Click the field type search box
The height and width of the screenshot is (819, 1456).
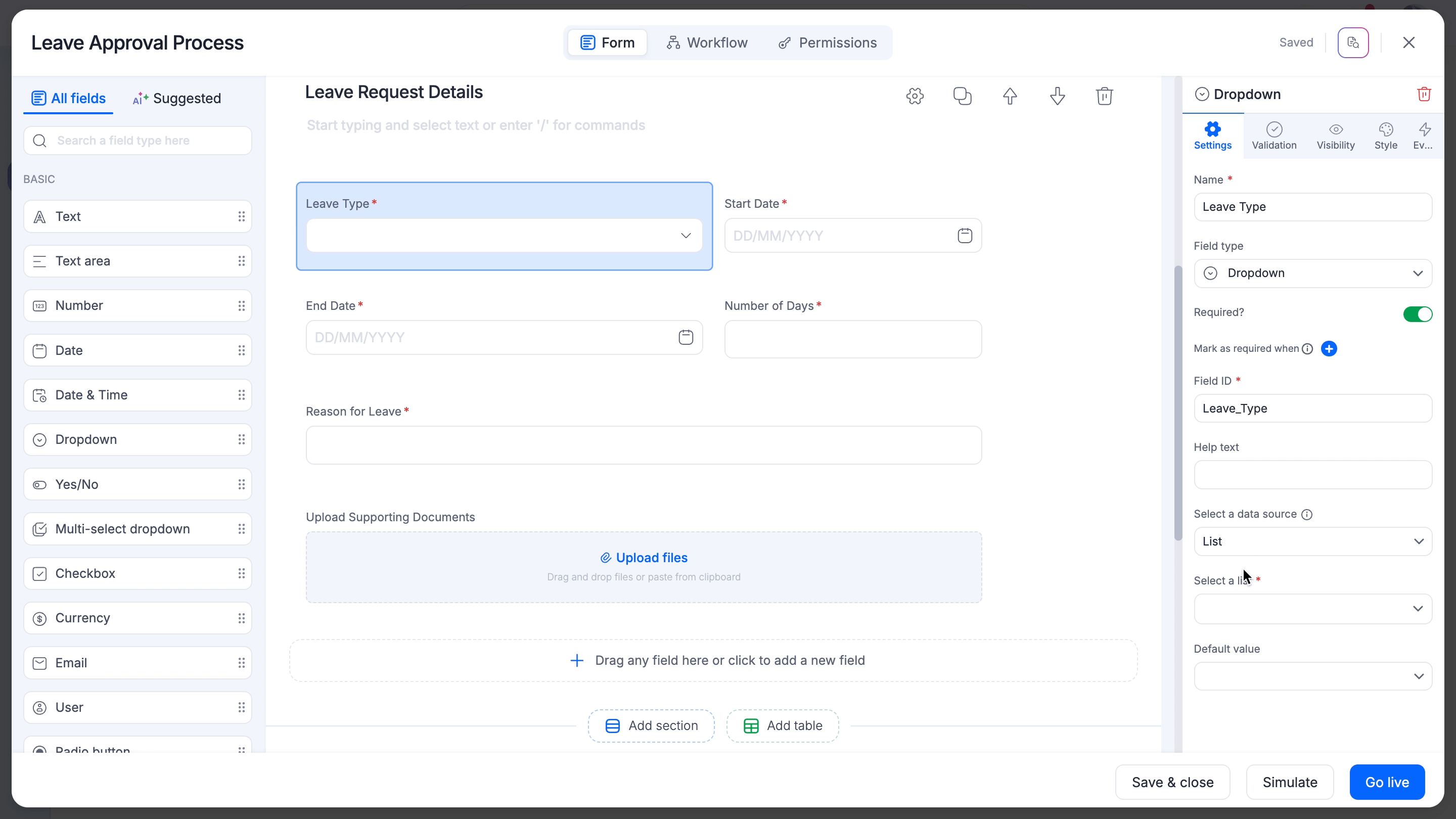[x=138, y=141]
